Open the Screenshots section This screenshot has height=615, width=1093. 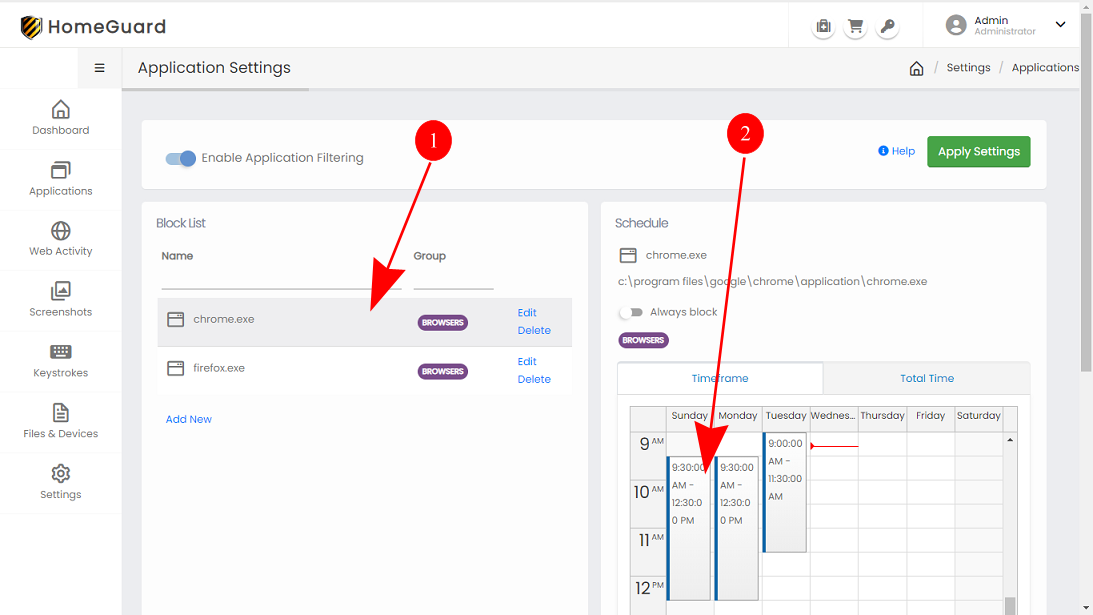pos(61,301)
